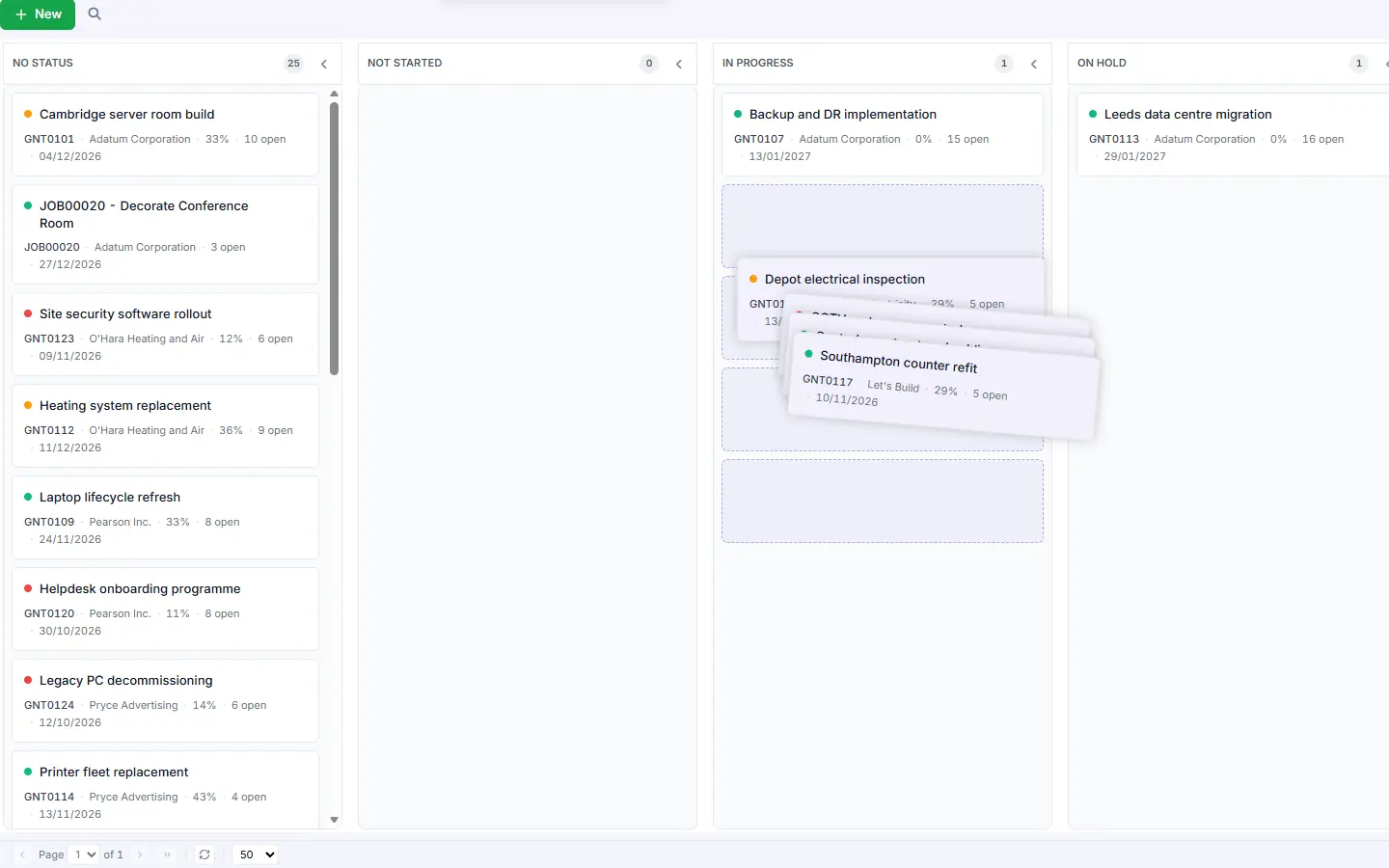Select the Printer fleet replacement title
The image size is (1389, 868).
click(114, 773)
